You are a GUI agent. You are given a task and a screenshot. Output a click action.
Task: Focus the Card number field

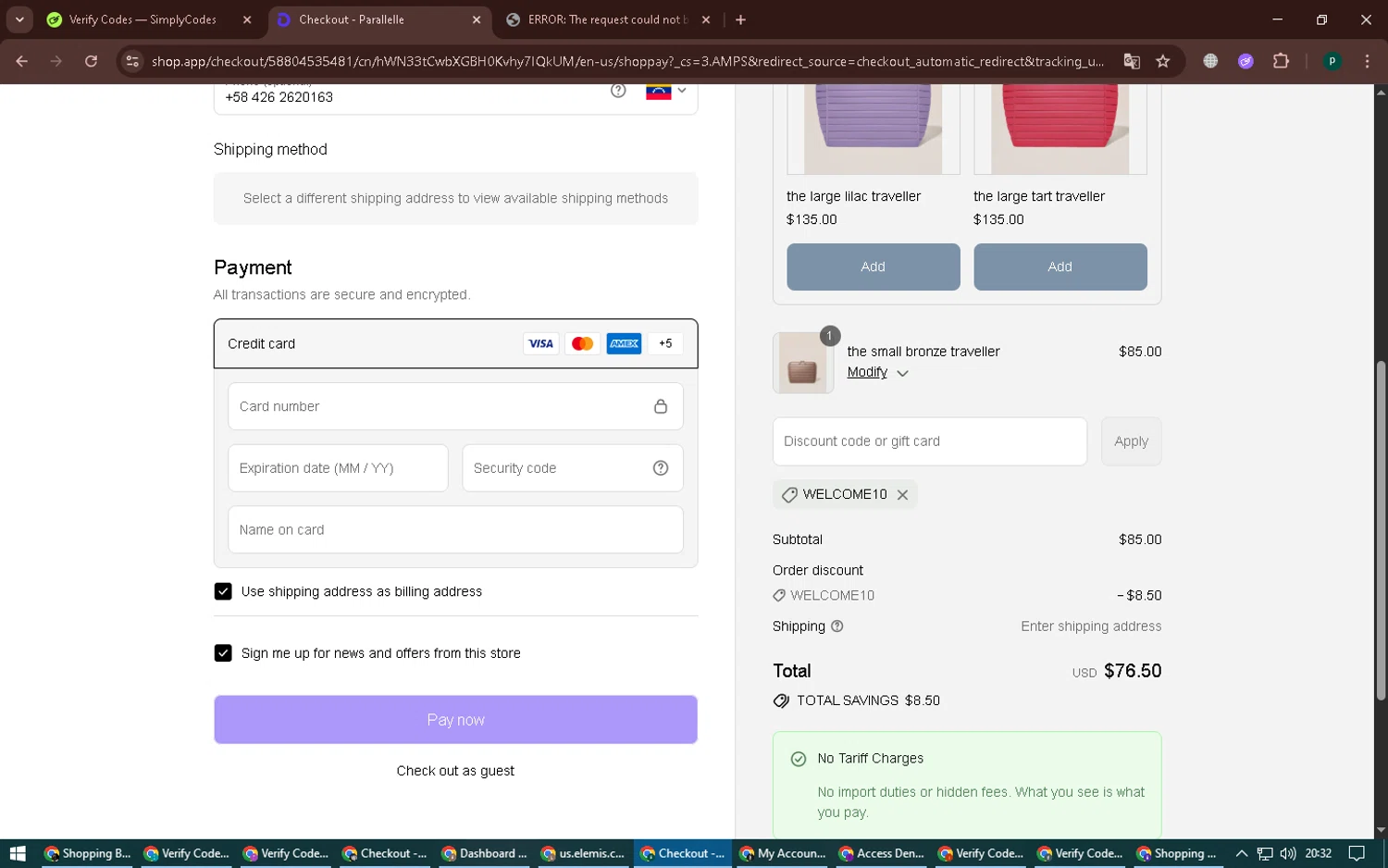[455, 406]
